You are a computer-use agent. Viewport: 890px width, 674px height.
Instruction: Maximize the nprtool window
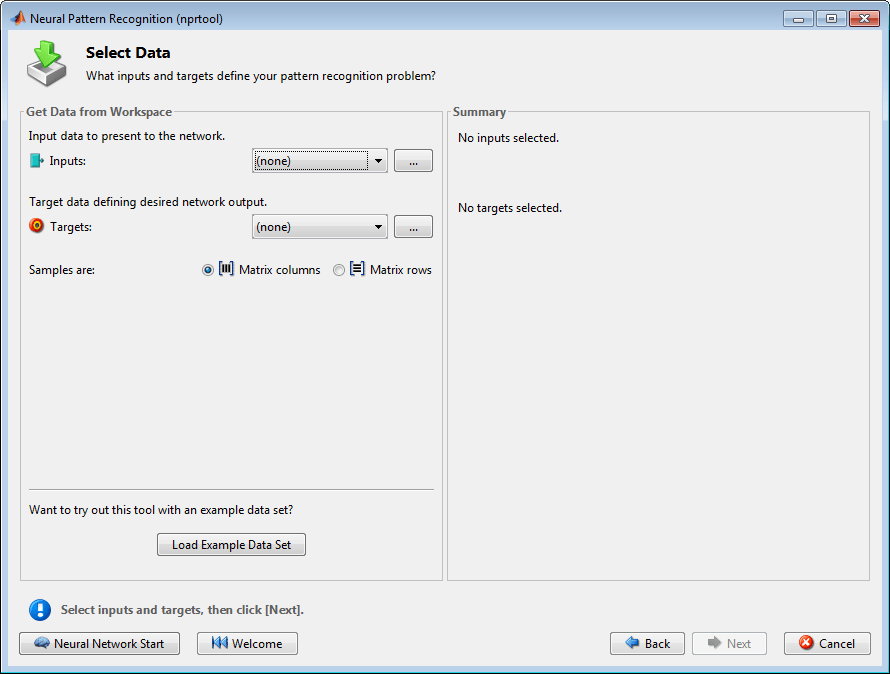coord(832,19)
